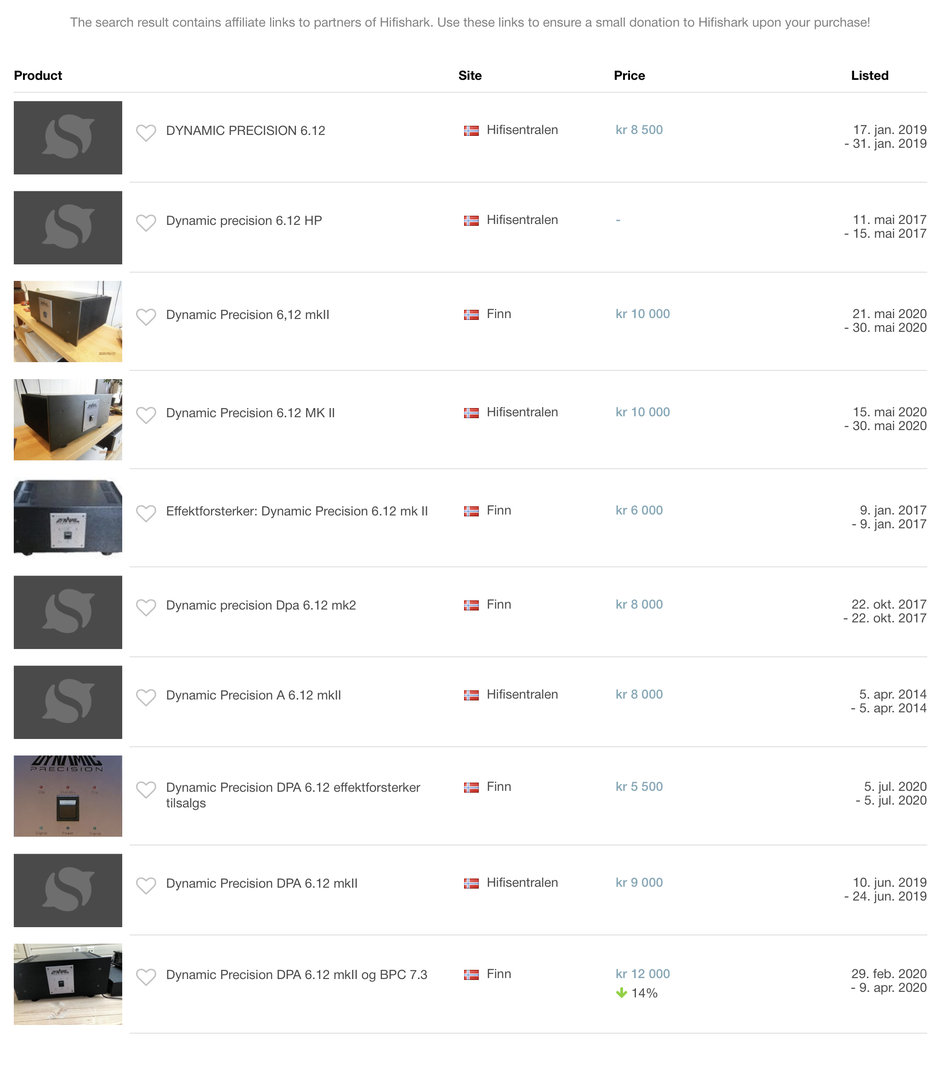
Task: Click the Product column header
Action: pyautogui.click(x=38, y=76)
